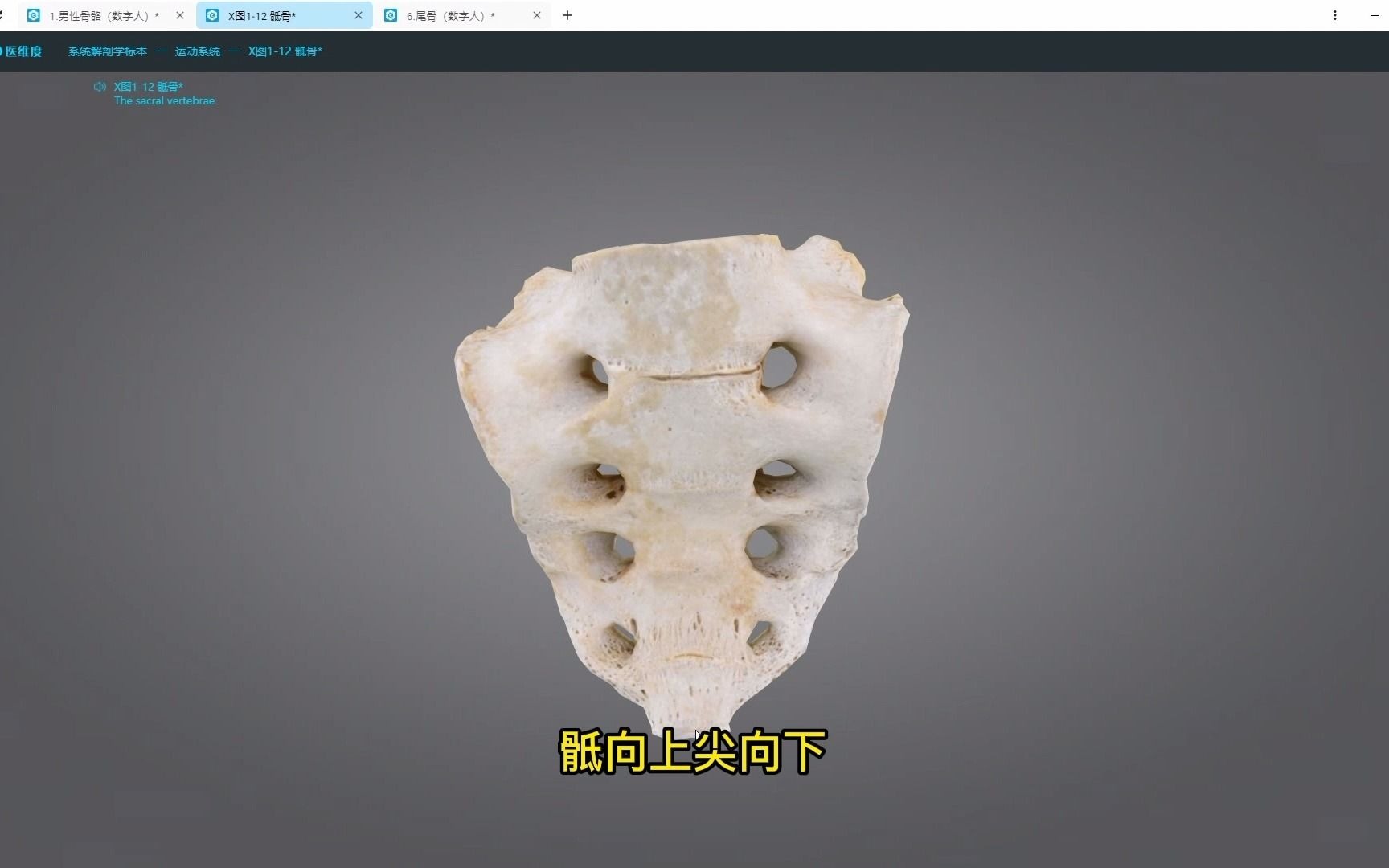
Task: Close the 1.男性骨骼 tab
Action: pos(180,15)
